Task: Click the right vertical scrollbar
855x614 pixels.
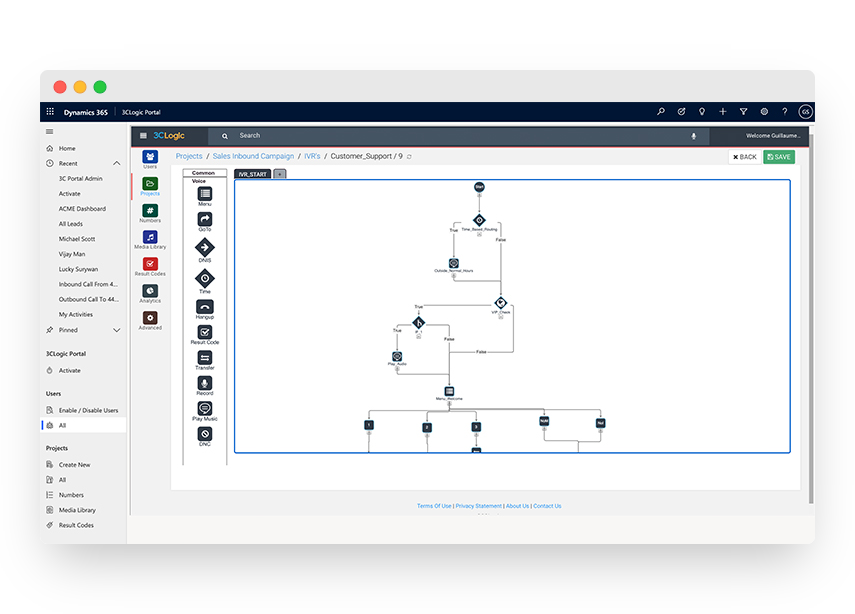Action: [x=811, y=319]
